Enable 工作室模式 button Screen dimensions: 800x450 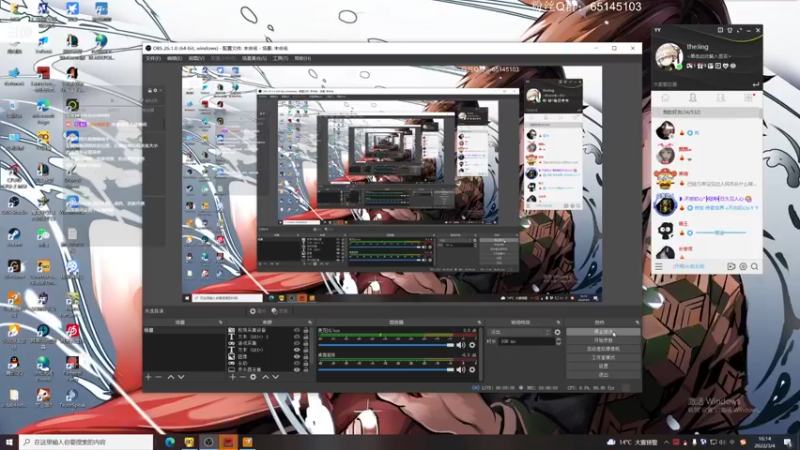[x=603, y=358]
